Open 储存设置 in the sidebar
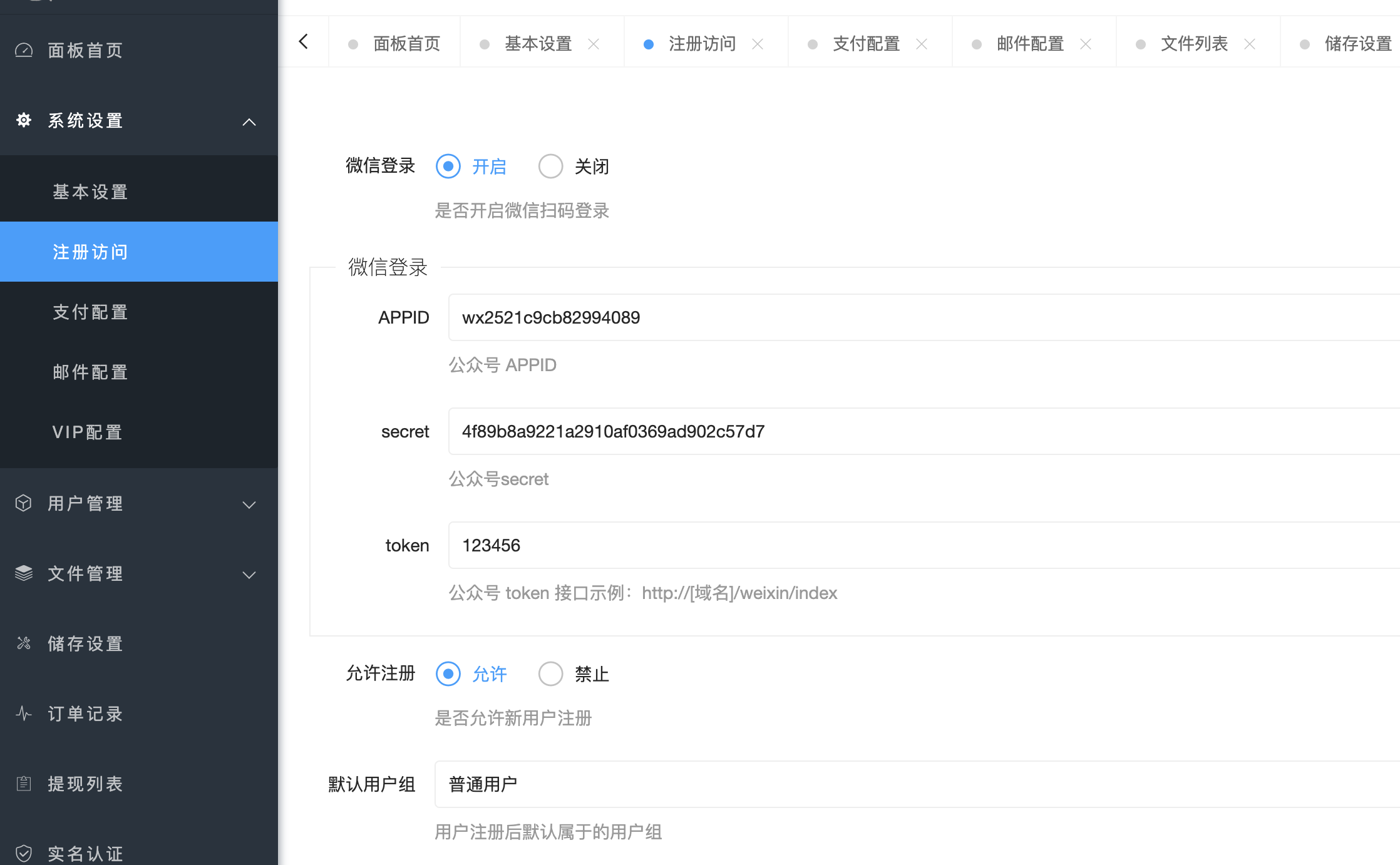The image size is (1400, 865). [x=139, y=643]
